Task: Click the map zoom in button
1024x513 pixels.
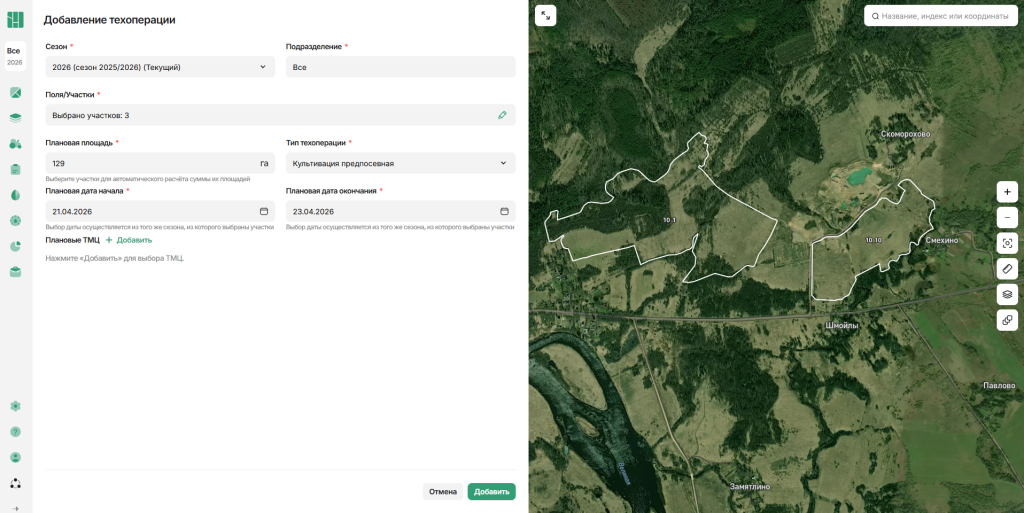Action: pos(1007,192)
